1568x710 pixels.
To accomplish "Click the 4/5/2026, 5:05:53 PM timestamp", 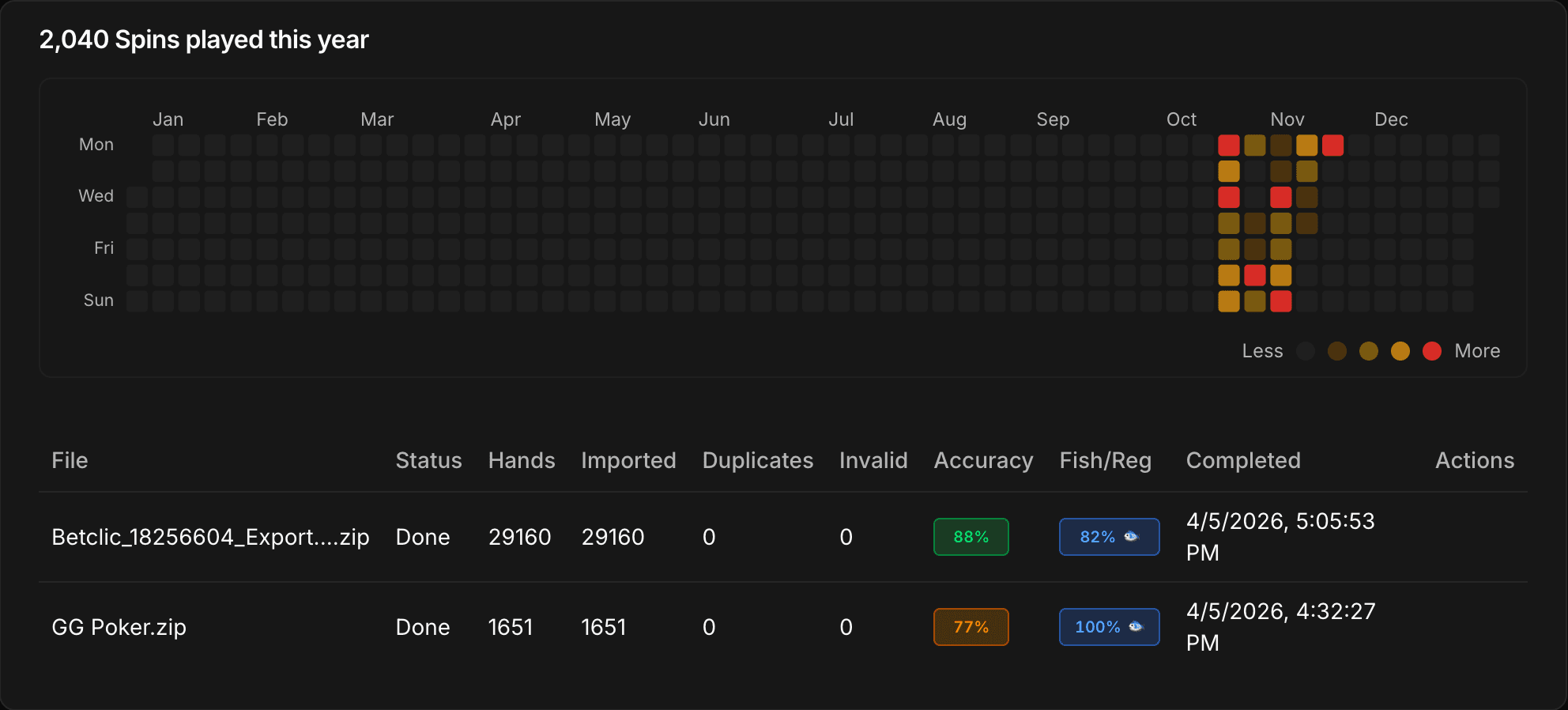I will [x=1280, y=537].
